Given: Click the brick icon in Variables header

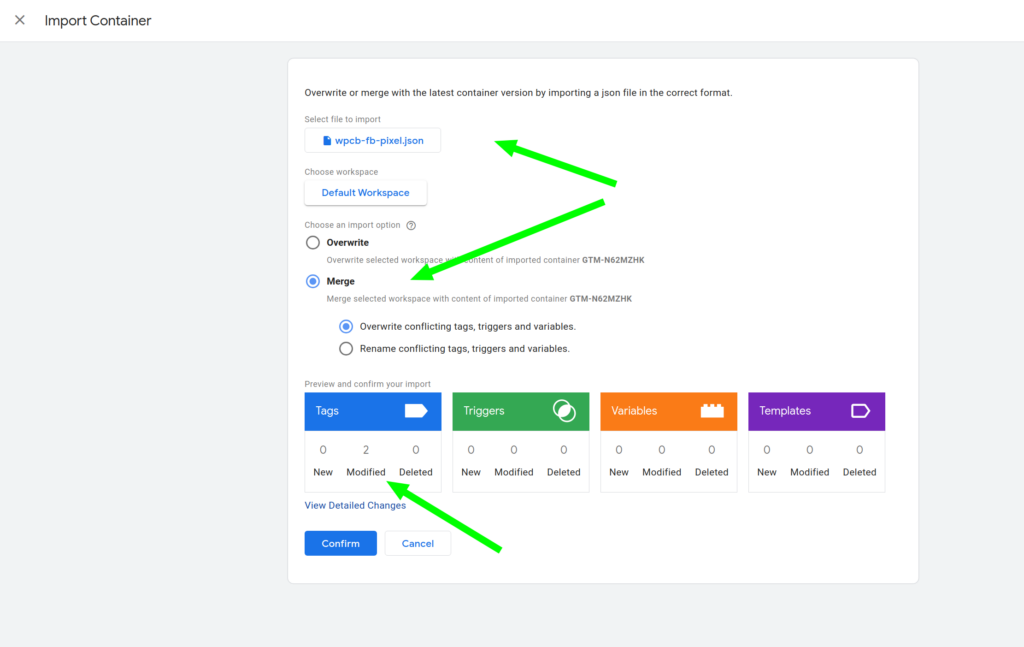Looking at the screenshot, I should pos(712,411).
